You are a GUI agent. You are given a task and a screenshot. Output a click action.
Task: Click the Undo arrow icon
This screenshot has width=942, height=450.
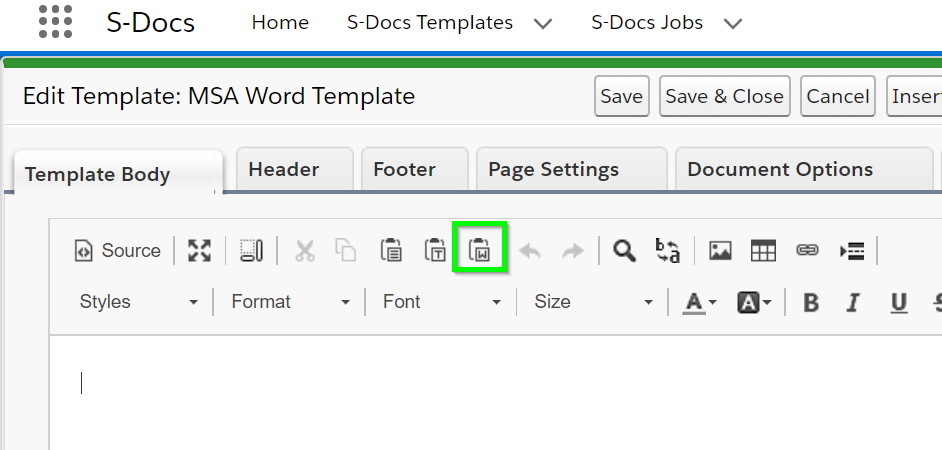[x=530, y=251]
